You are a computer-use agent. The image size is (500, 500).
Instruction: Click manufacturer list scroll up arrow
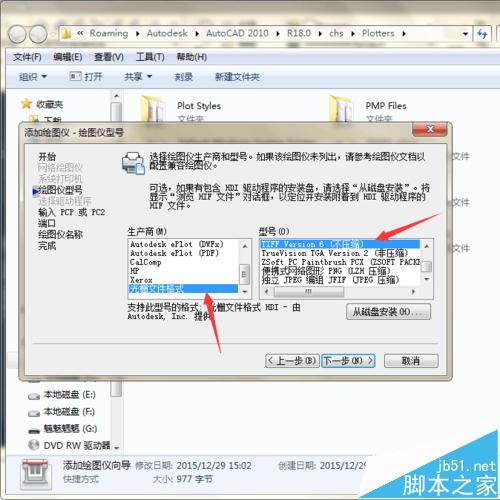(x=245, y=246)
